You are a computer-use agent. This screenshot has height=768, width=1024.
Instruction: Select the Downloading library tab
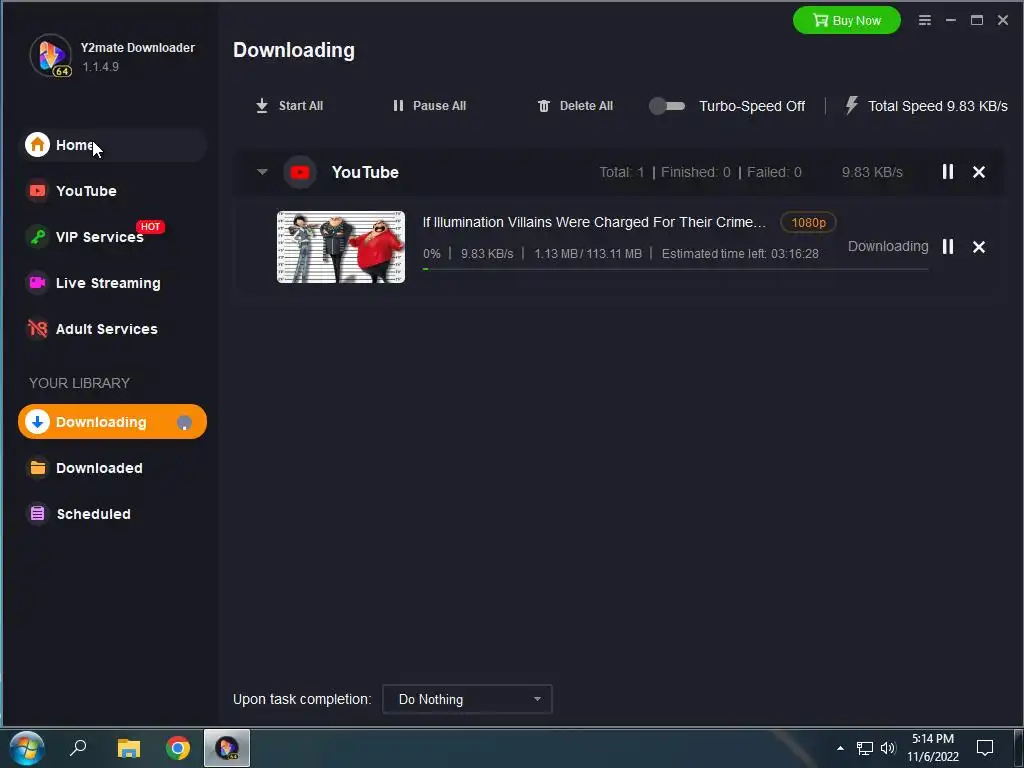coord(112,422)
